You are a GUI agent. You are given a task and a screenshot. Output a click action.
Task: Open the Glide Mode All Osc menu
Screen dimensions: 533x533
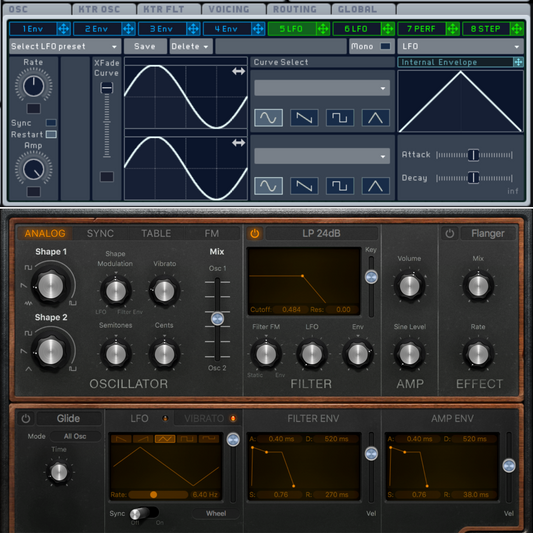75,436
